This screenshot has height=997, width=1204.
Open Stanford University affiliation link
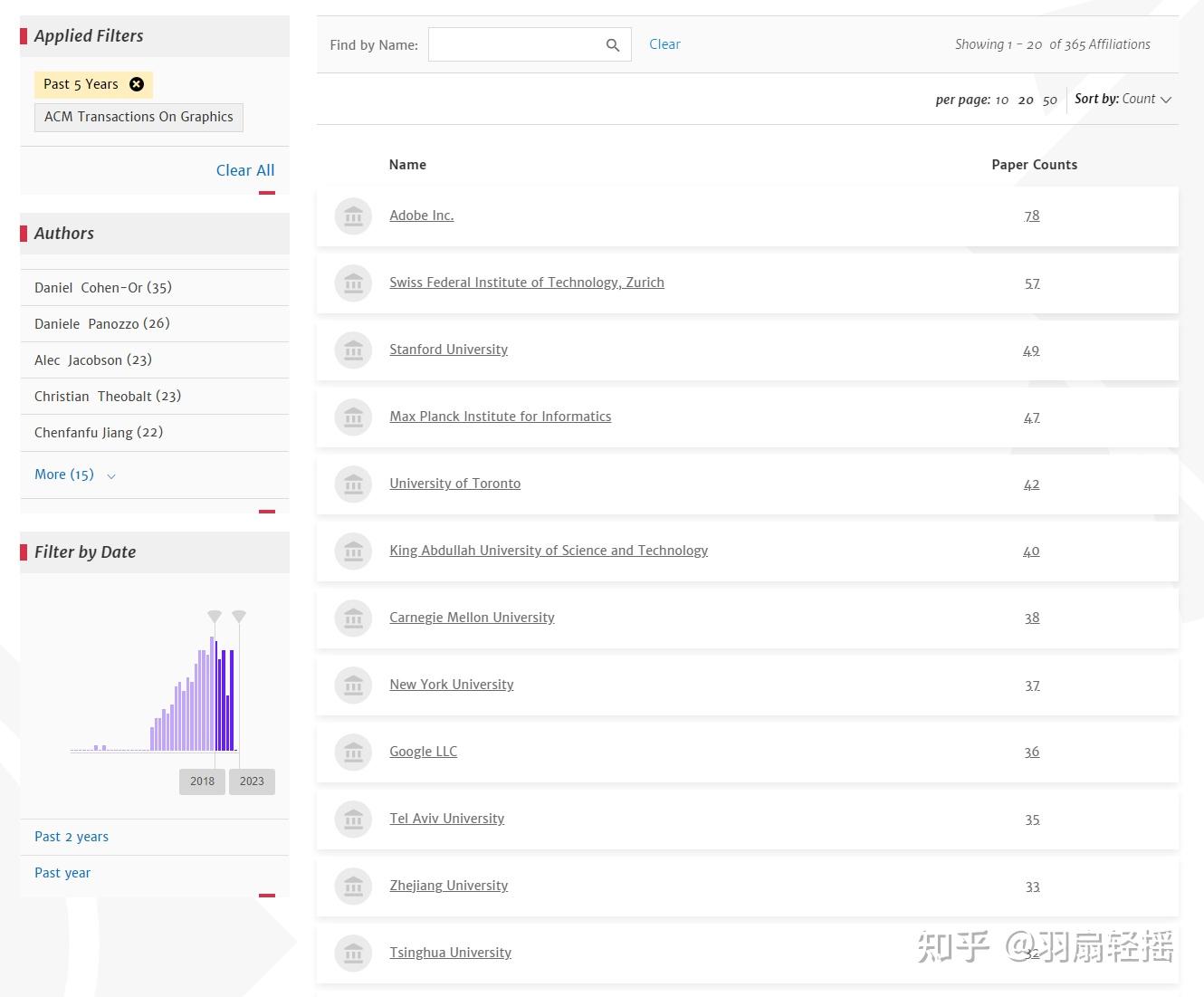pos(448,350)
